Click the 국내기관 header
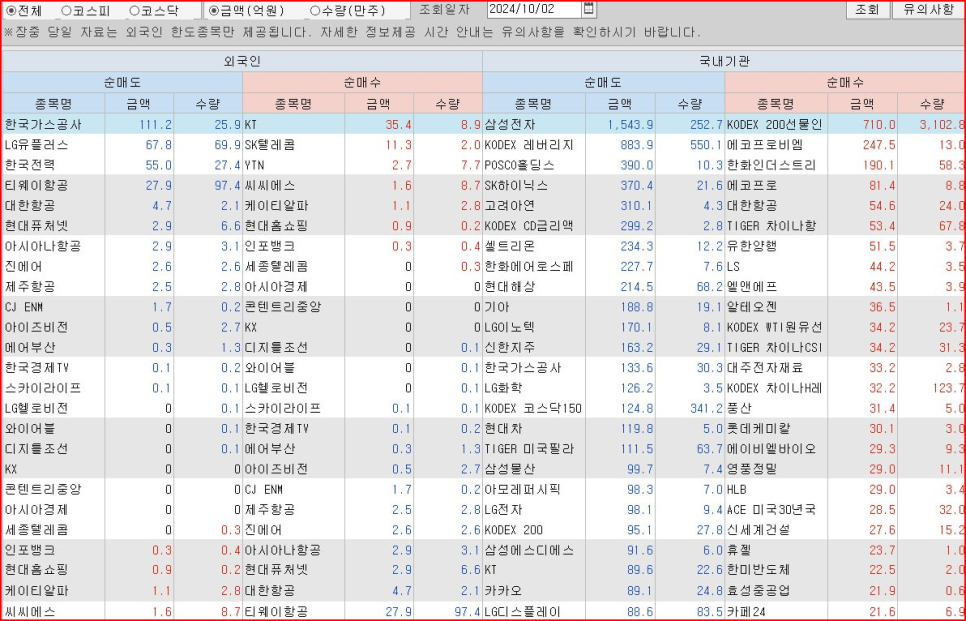This screenshot has width=966, height=621. 724,61
